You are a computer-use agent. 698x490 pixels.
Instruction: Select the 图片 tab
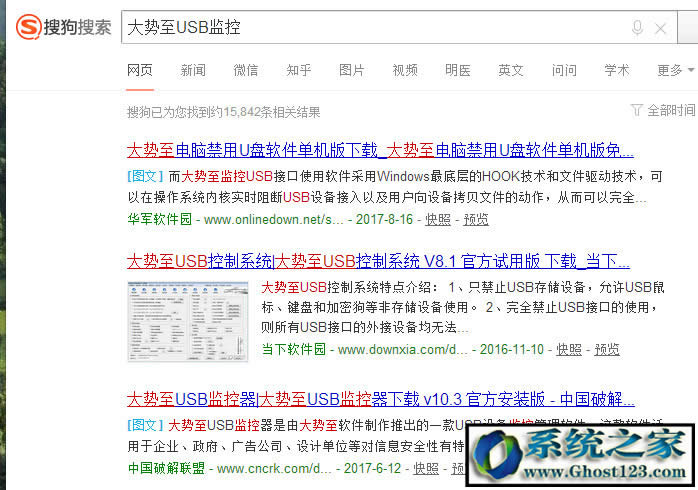(x=351, y=70)
